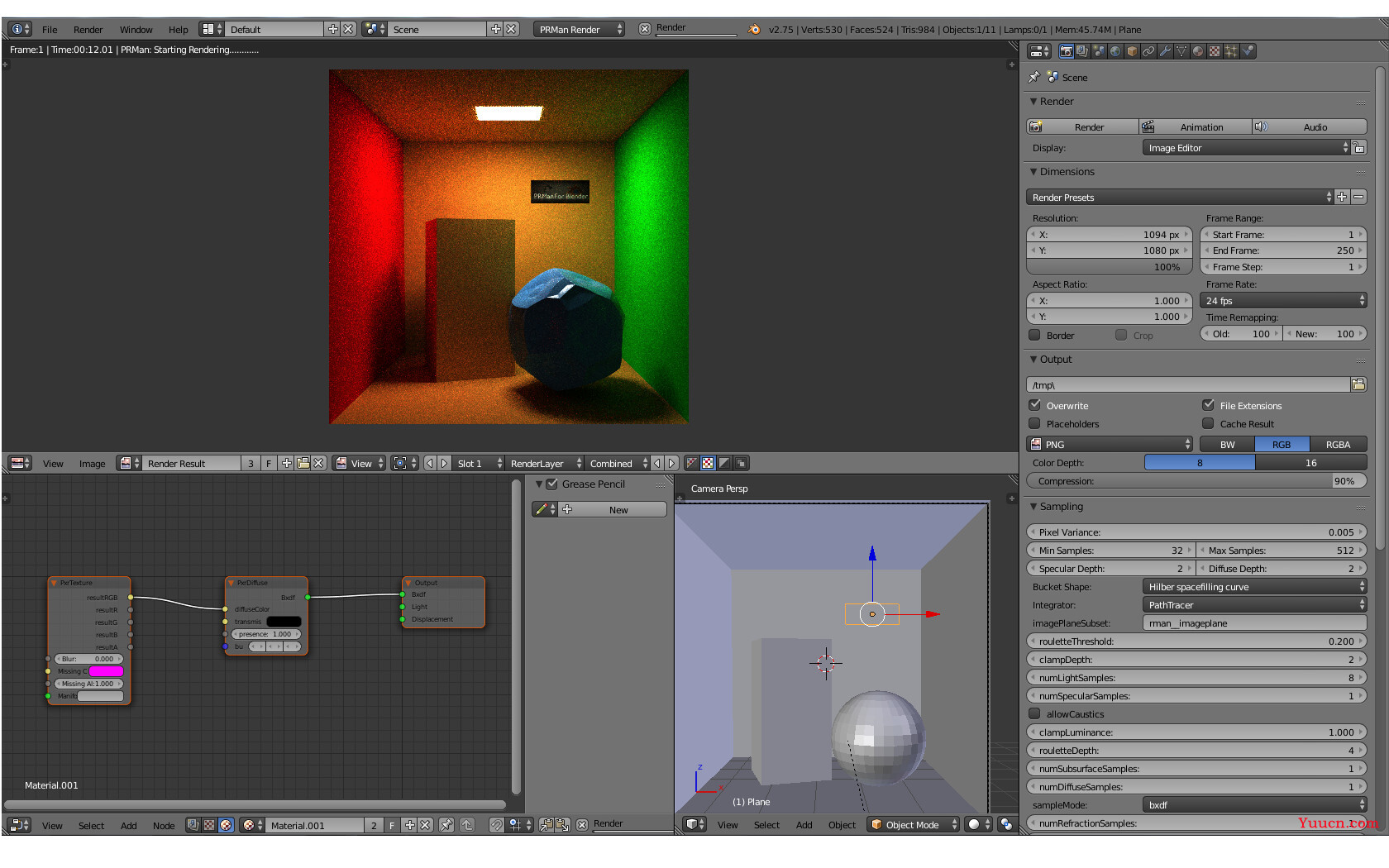Open the Display Image Editor dropdown

point(1246,147)
